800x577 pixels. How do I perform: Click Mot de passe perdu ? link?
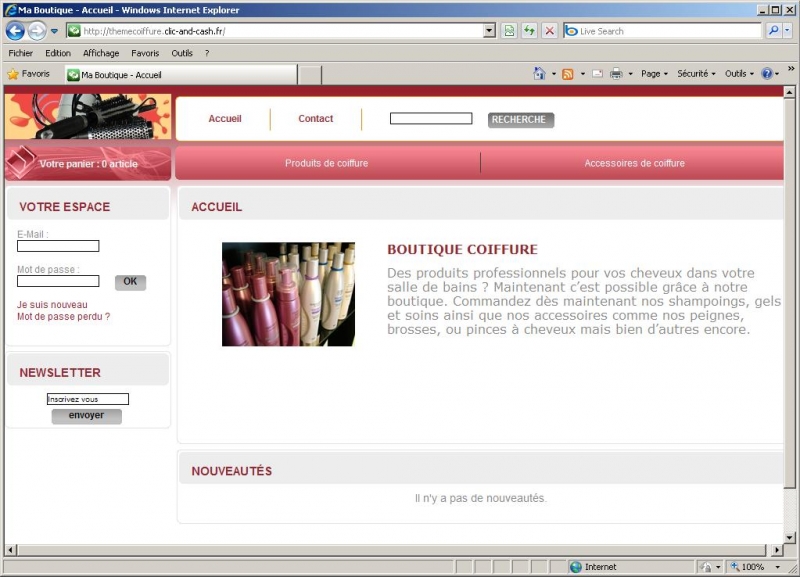(63, 317)
